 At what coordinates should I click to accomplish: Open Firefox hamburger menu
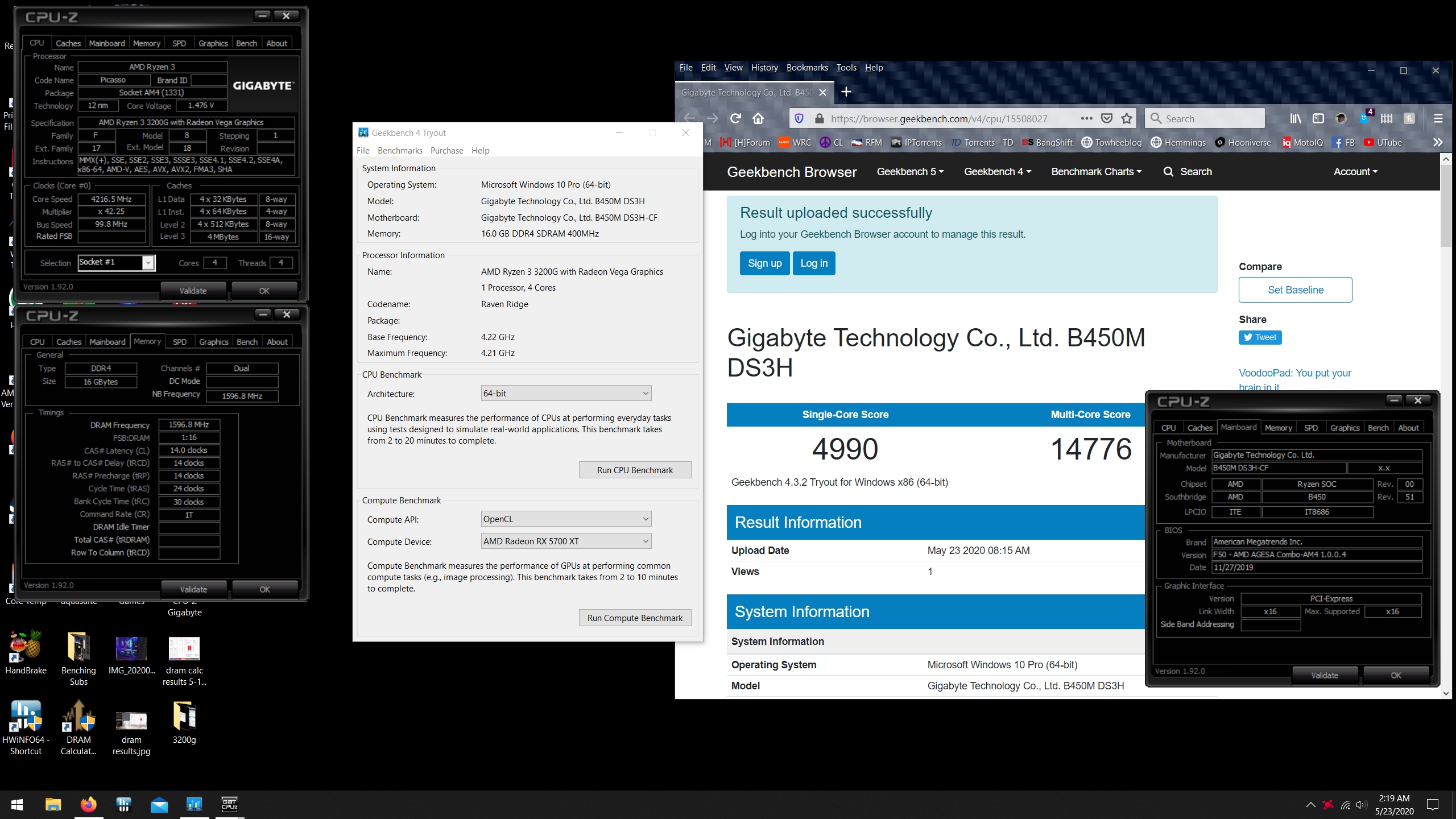click(x=1438, y=118)
